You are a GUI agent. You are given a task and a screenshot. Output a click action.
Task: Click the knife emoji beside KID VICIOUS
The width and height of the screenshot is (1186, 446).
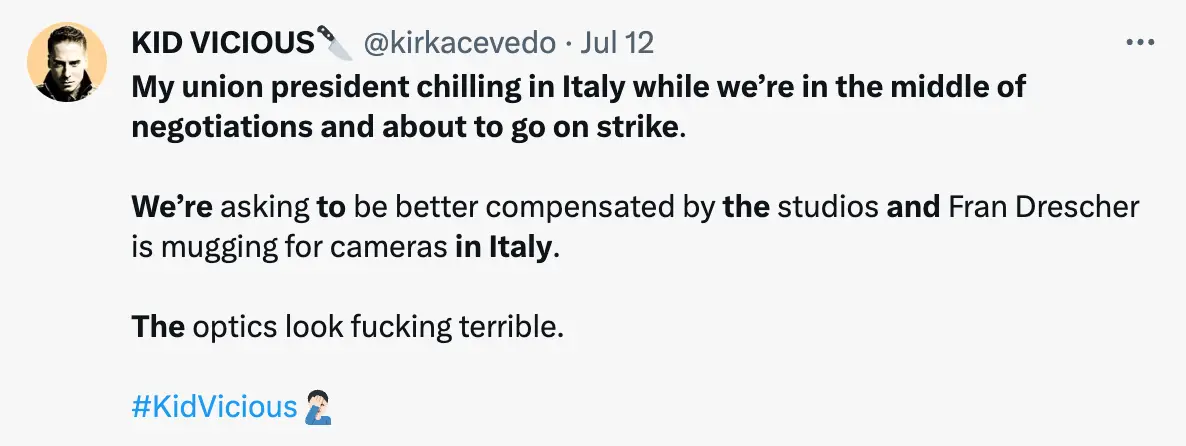coord(334,43)
